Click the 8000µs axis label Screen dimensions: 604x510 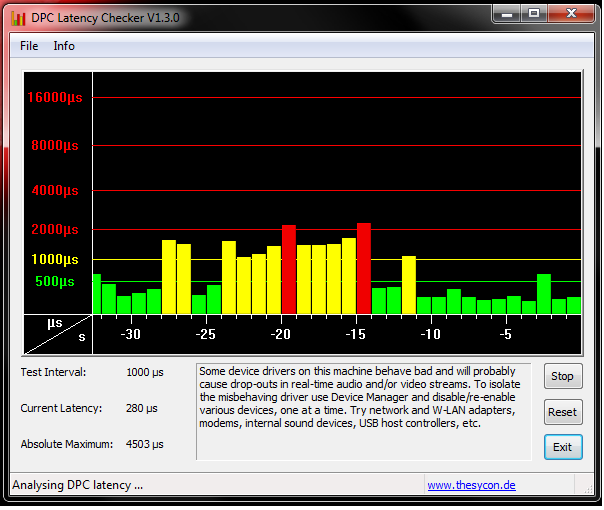55,146
